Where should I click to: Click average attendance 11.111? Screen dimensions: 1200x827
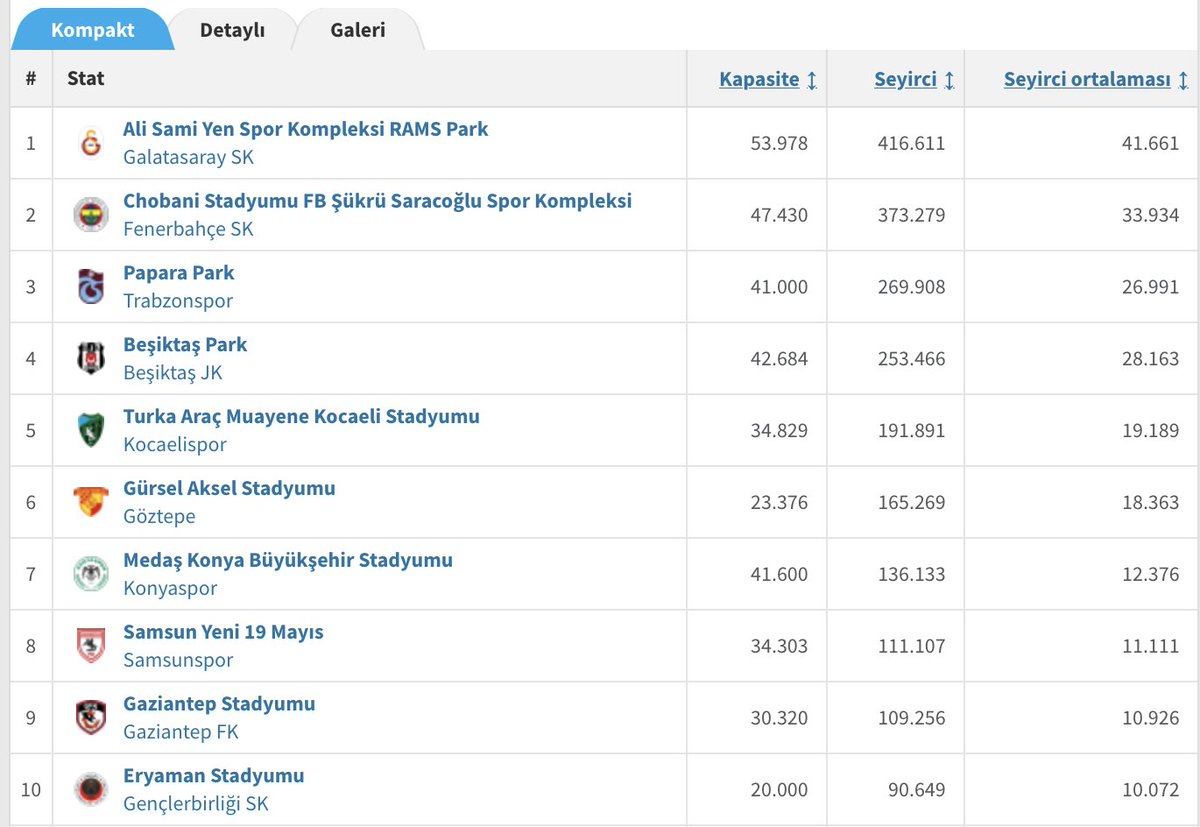(1150, 647)
